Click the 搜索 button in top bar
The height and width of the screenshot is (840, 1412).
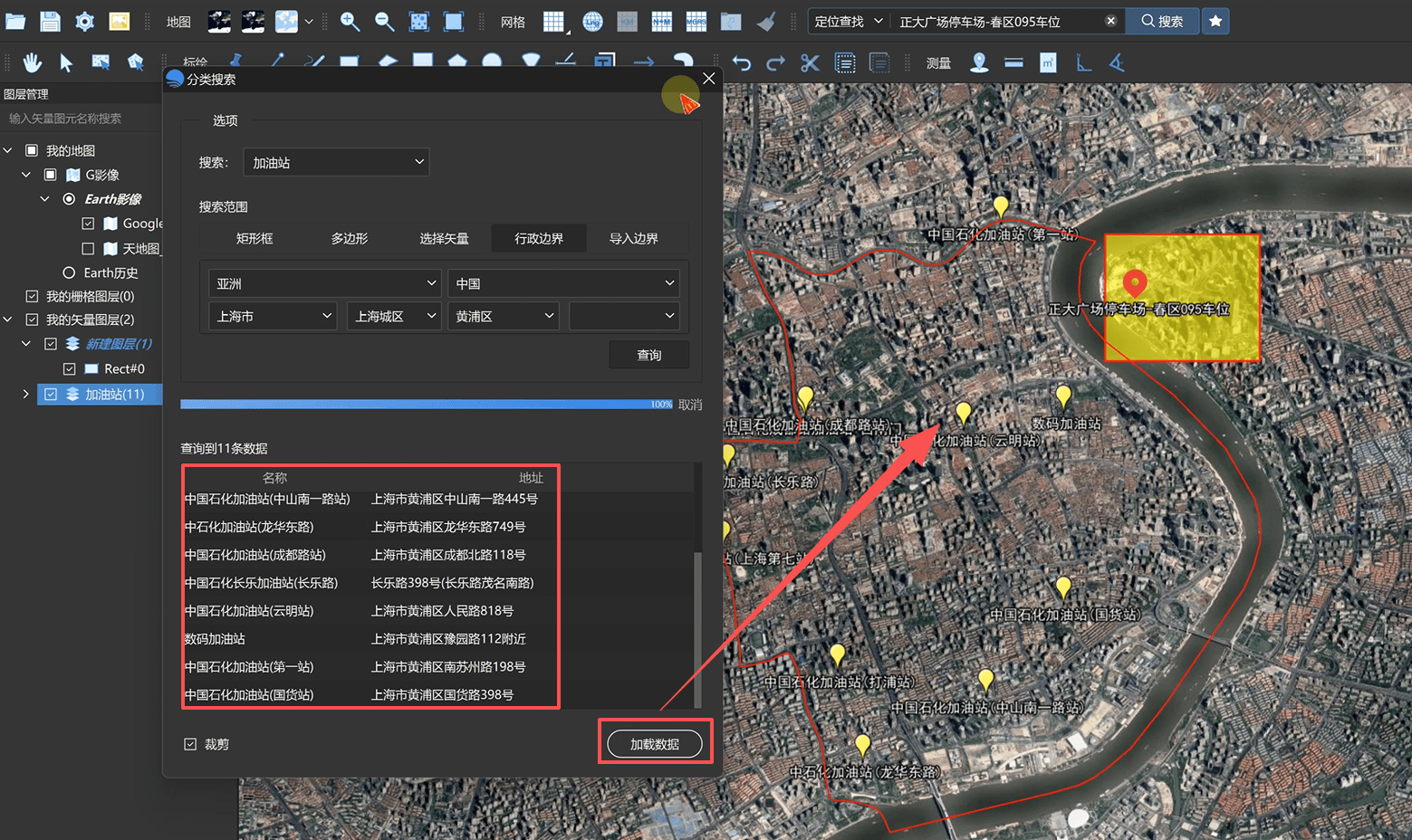click(1162, 21)
